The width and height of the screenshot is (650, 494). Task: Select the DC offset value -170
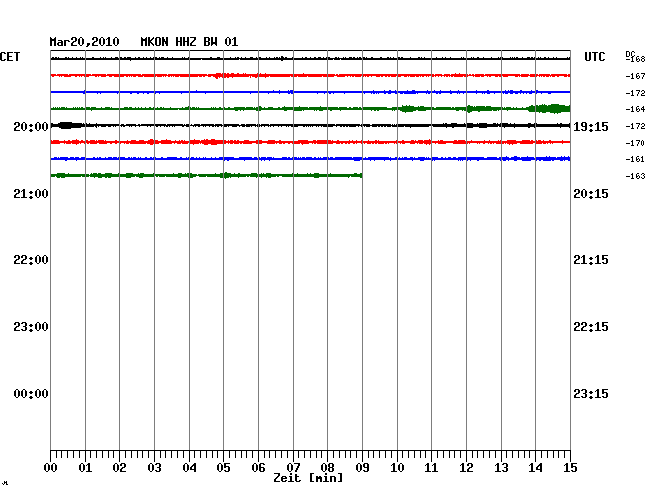tap(635, 143)
